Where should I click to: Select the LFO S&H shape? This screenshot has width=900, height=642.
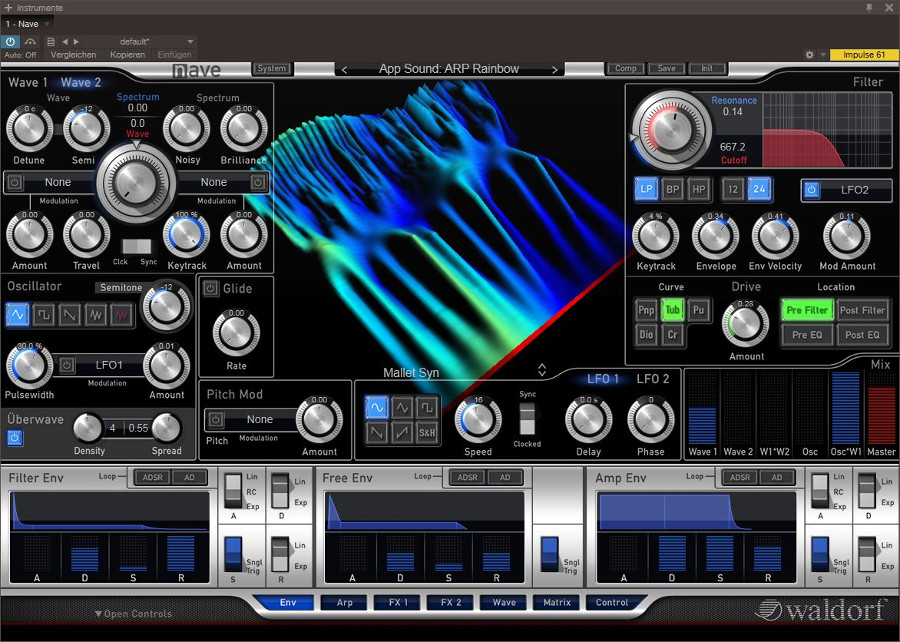click(x=427, y=432)
